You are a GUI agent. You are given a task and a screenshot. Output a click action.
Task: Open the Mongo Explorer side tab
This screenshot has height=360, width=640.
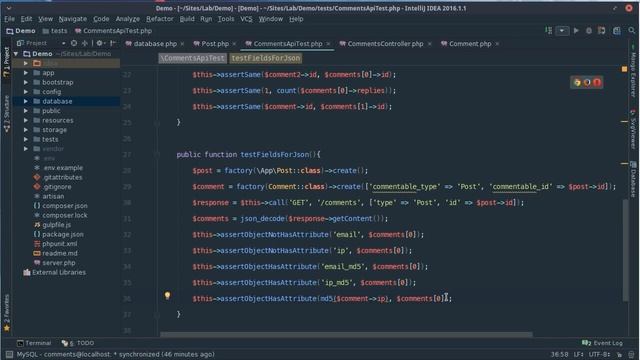tap(633, 71)
